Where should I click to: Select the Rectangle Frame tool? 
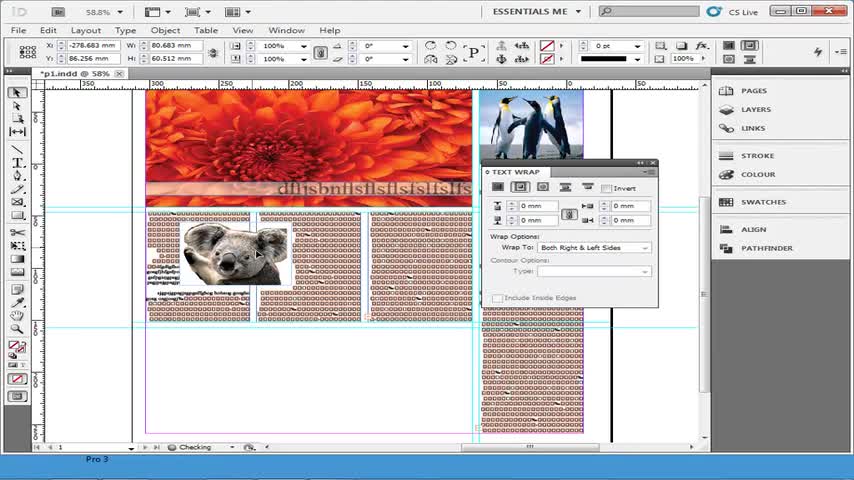[17, 202]
